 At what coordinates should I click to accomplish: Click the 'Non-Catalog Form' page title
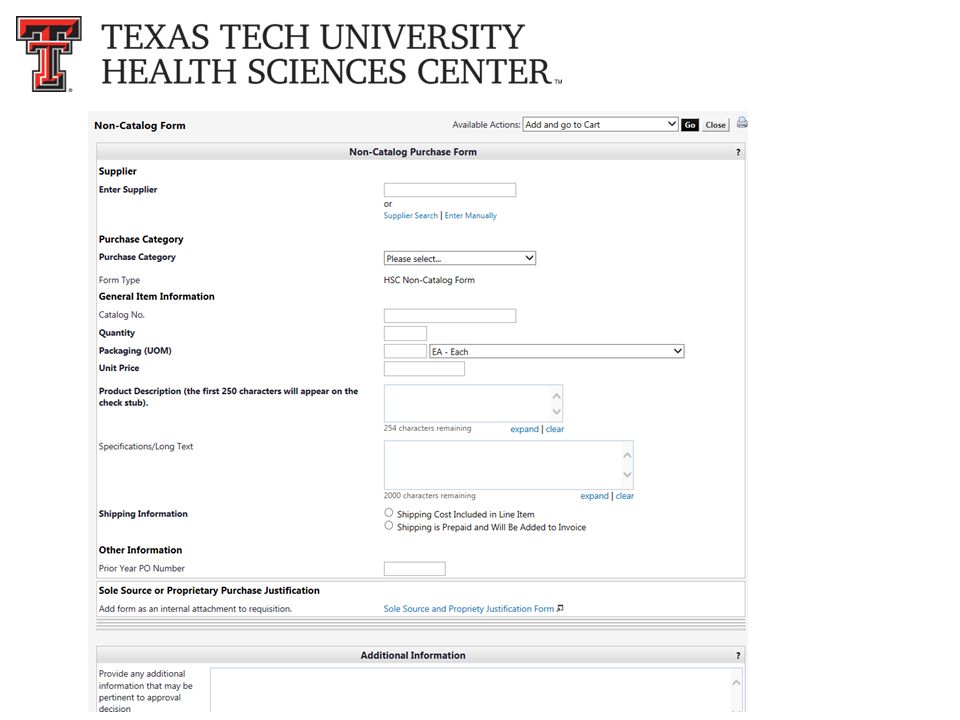[140, 126]
